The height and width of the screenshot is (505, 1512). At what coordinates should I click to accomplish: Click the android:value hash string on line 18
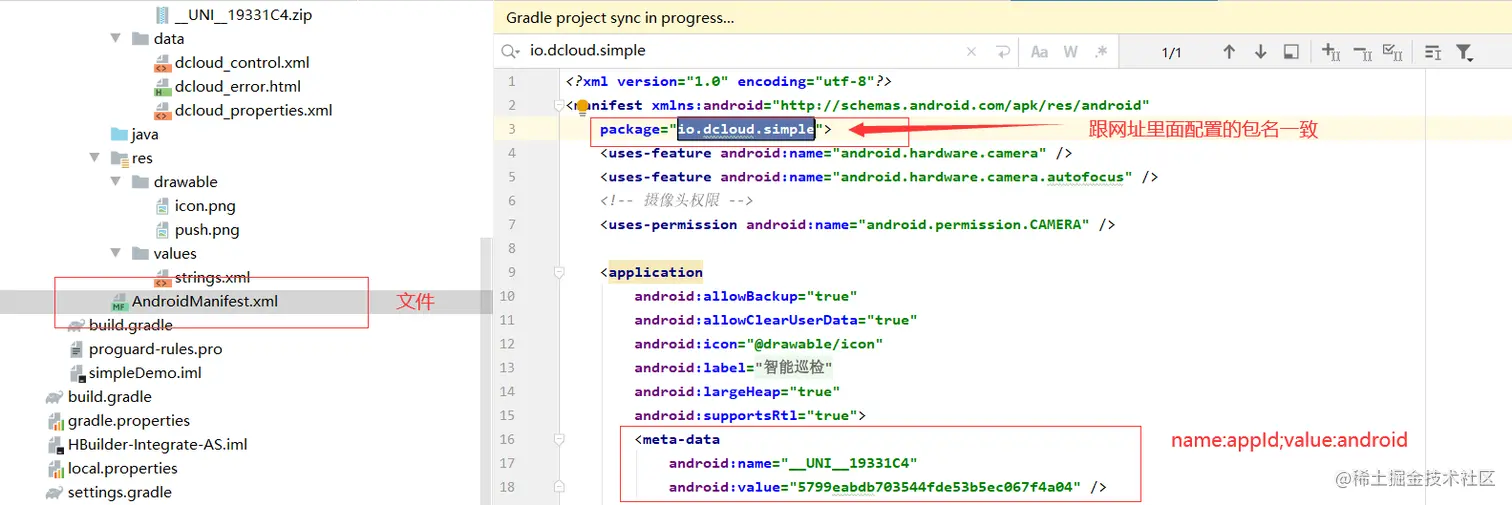coord(935,487)
